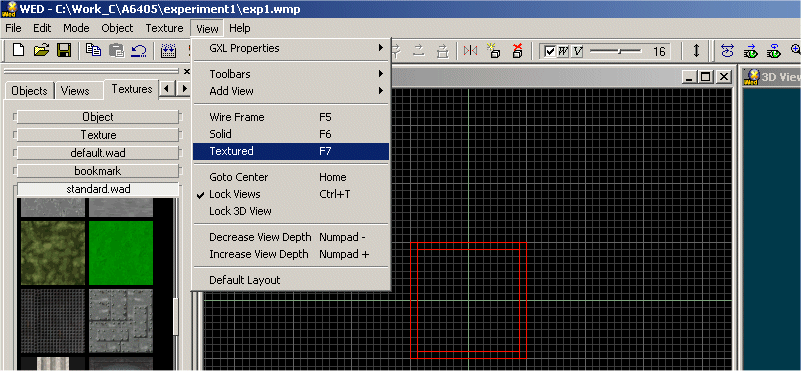This screenshot has height=371, width=801.
Task: Choose Solid view mode
Action: pyautogui.click(x=291, y=134)
